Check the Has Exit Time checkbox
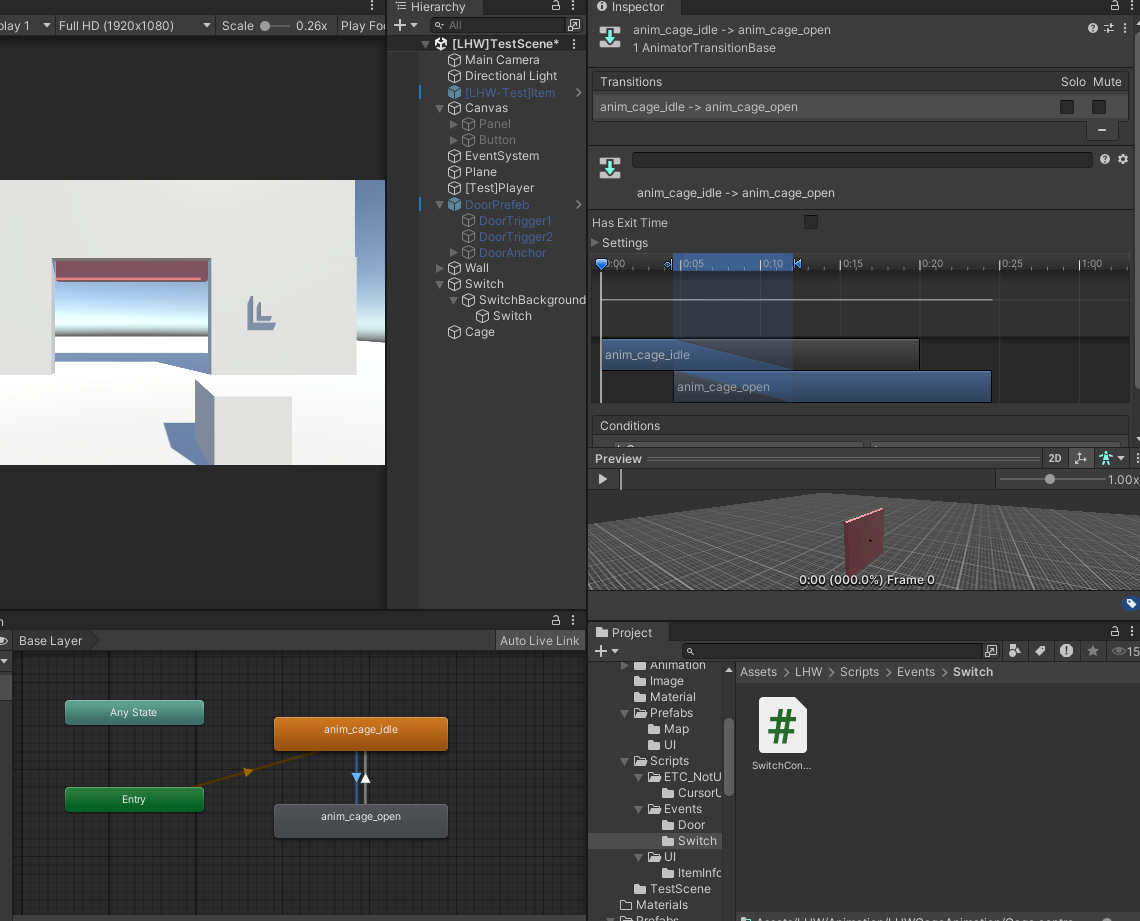The height and width of the screenshot is (921, 1140). [811, 222]
